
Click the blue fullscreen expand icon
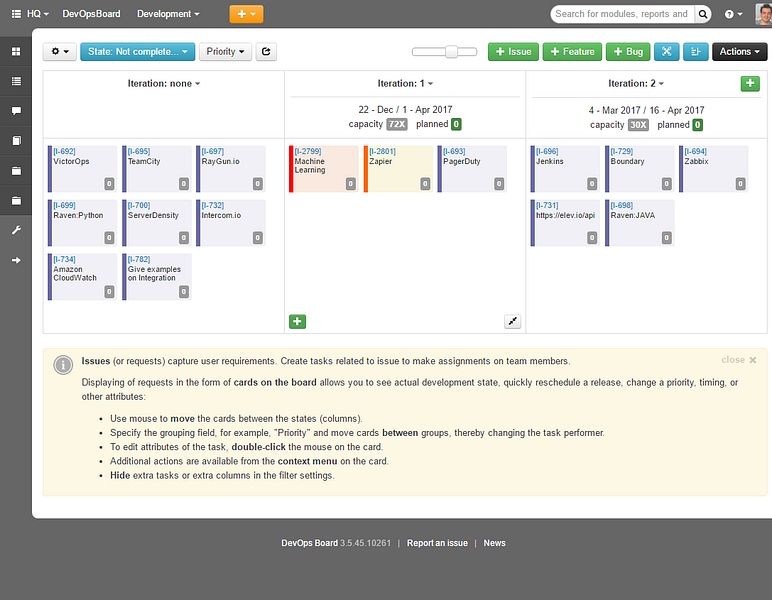(666, 52)
